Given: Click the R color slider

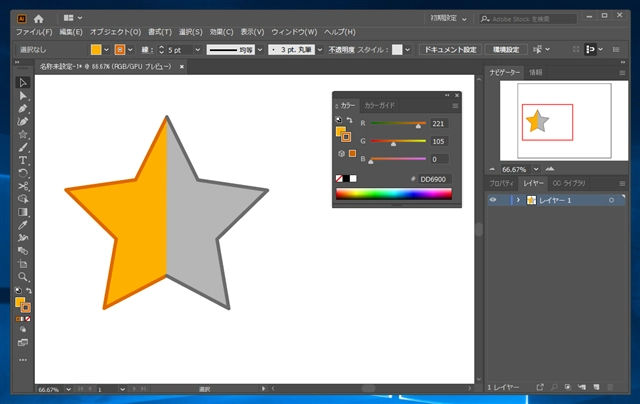Looking at the screenshot, I should 398,123.
